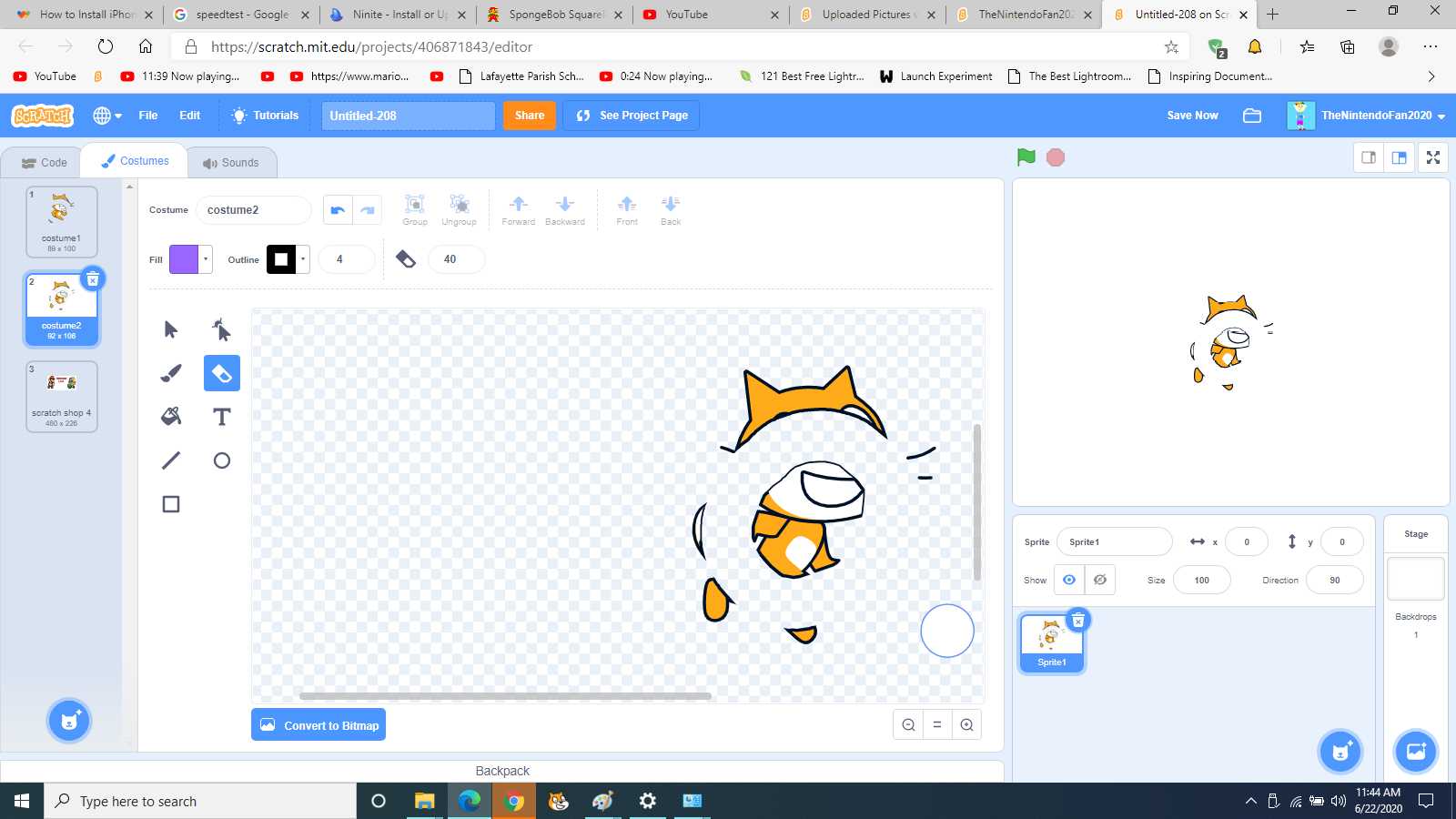This screenshot has width=1456, height=819.
Task: Choose the Text tool
Action: (221, 416)
